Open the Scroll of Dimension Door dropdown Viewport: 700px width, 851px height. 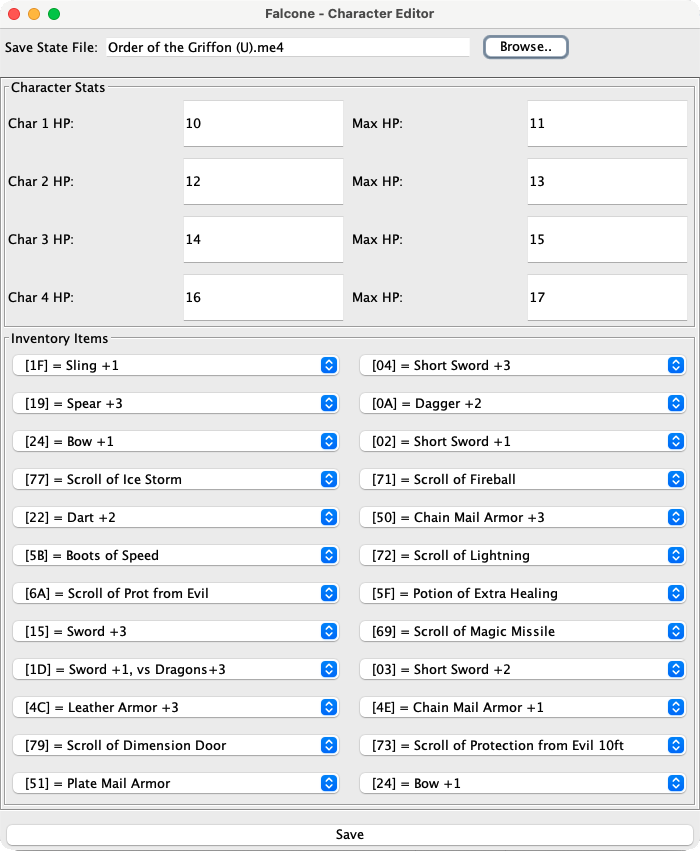coord(176,745)
